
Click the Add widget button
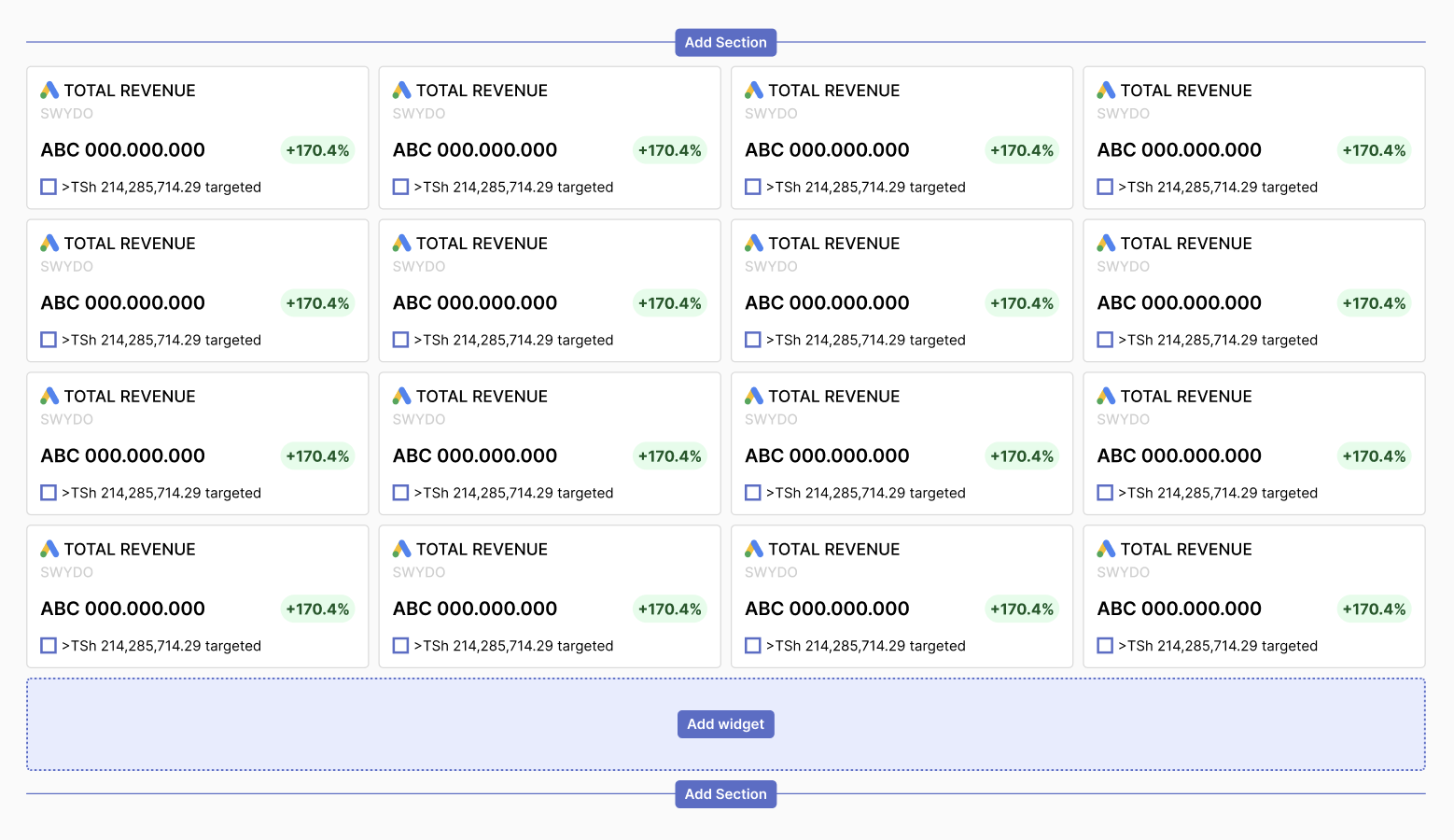pos(725,724)
